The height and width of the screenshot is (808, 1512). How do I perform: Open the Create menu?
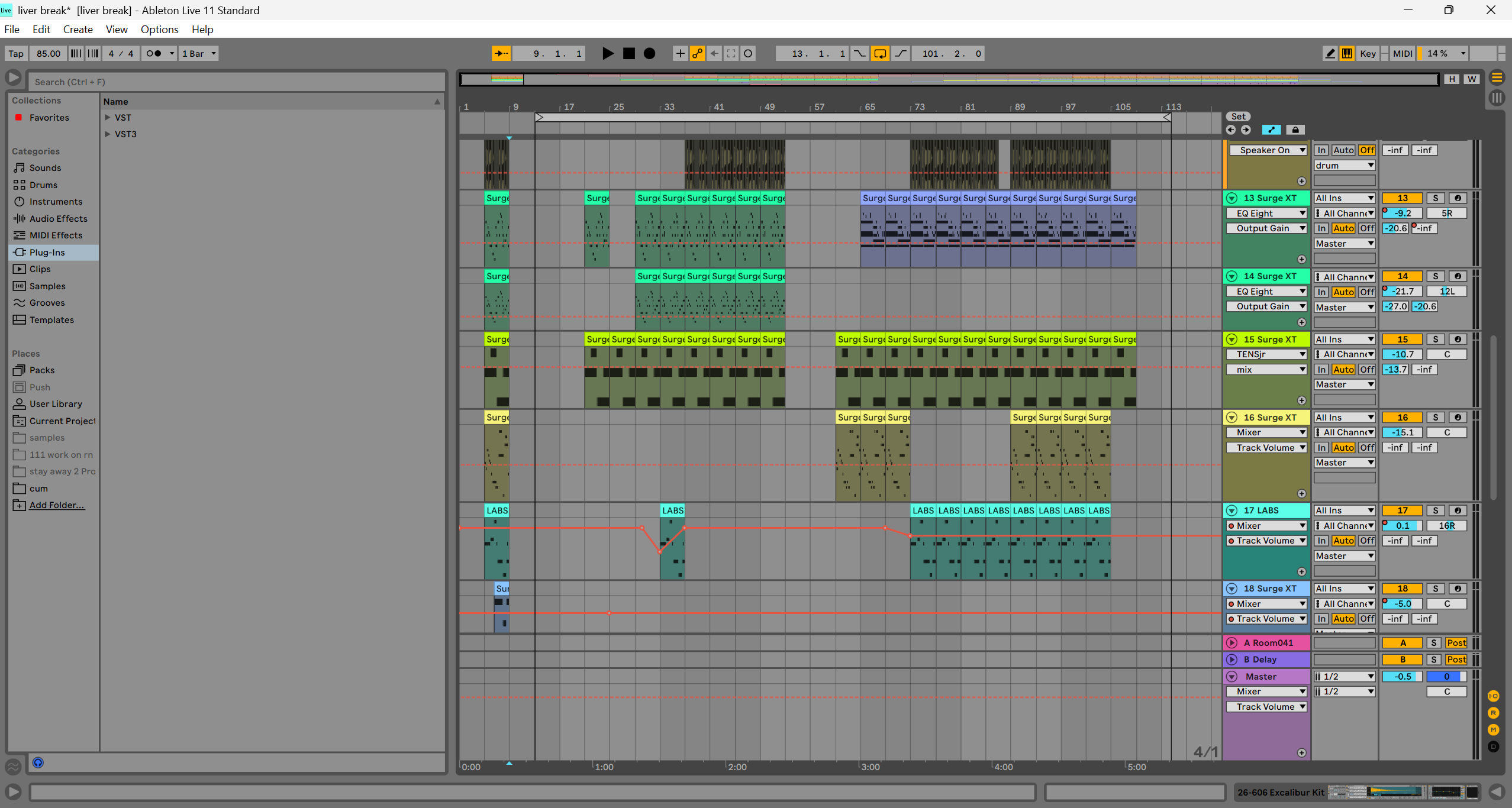pyautogui.click(x=78, y=30)
